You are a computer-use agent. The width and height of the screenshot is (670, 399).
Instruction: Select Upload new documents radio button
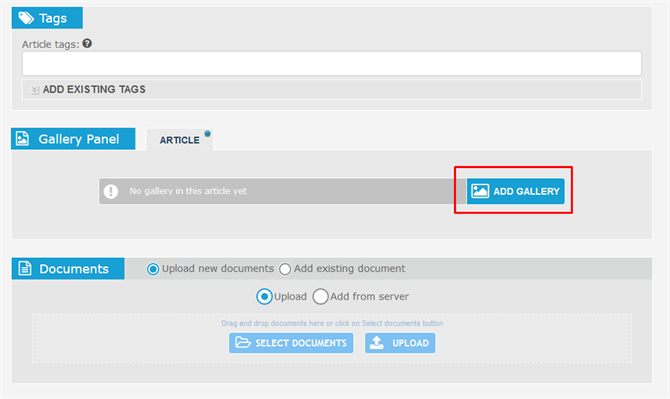153,269
